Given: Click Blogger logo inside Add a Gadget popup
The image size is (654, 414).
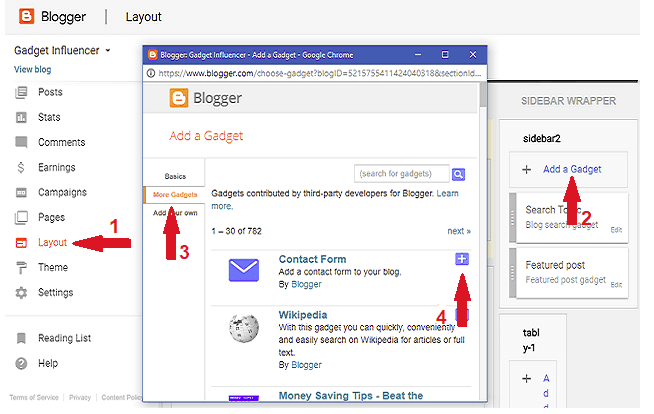Looking at the screenshot, I should (x=206, y=98).
